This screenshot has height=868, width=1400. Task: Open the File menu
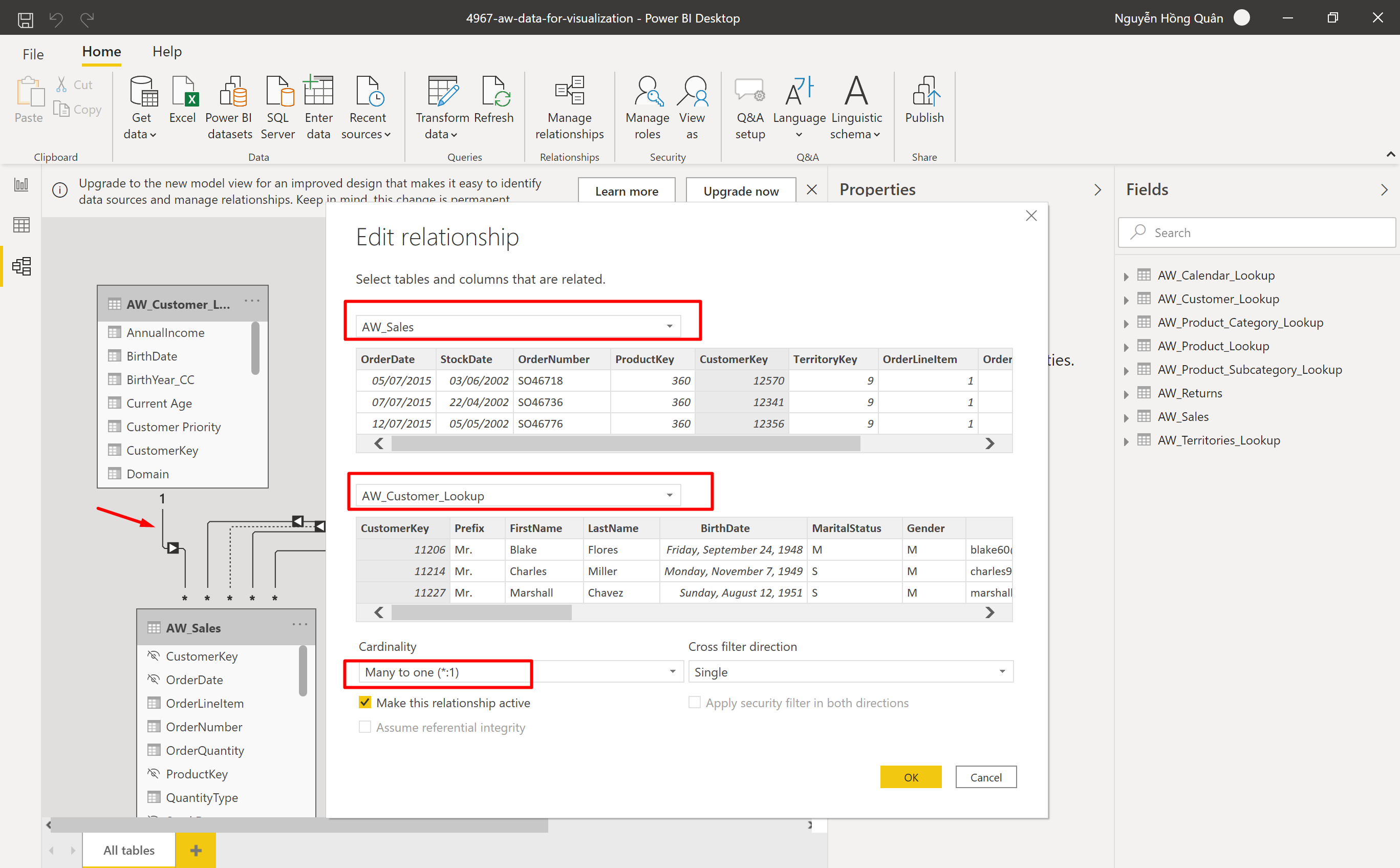tap(33, 54)
